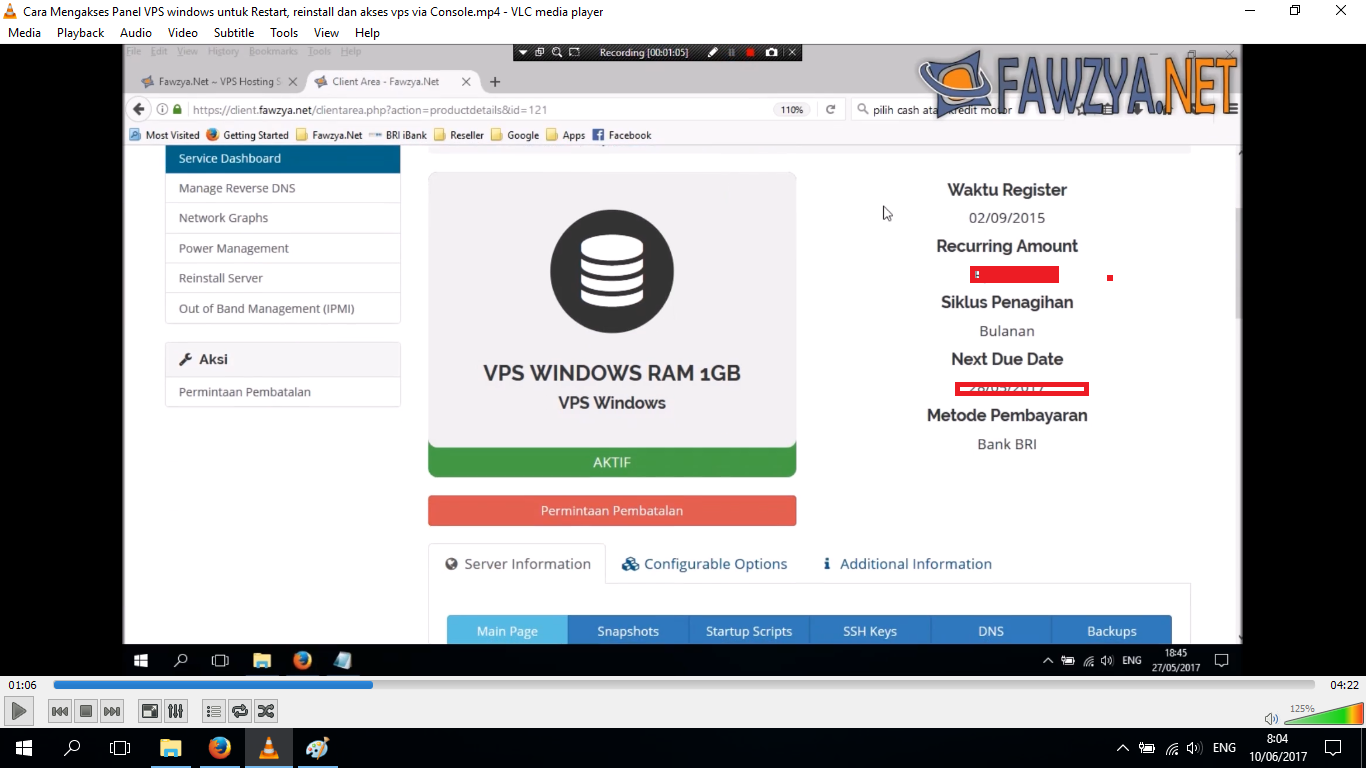Open the Tools menu
This screenshot has width=1366, height=768.
click(x=284, y=33)
